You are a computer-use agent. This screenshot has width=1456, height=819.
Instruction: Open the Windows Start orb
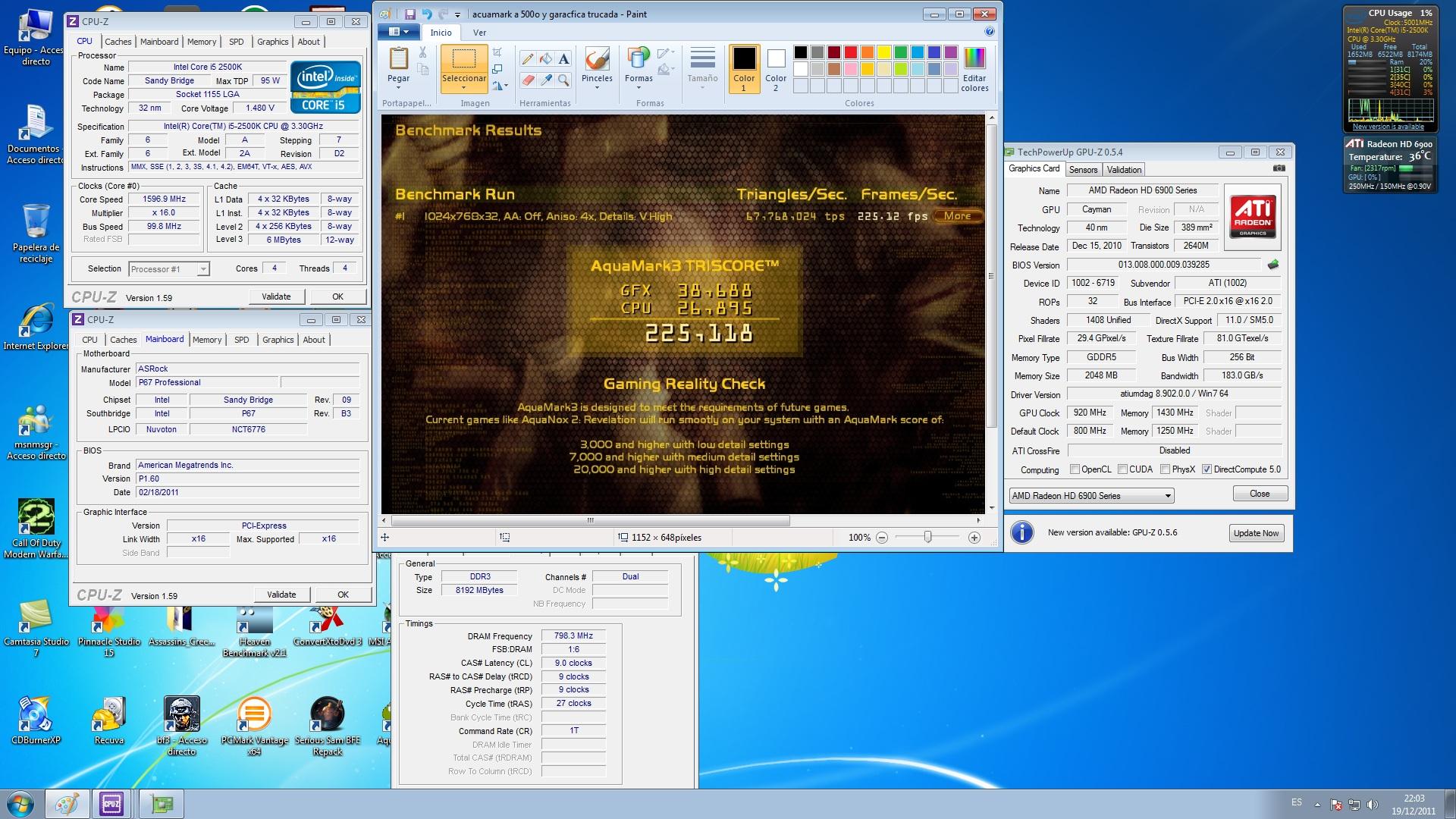click(20, 804)
